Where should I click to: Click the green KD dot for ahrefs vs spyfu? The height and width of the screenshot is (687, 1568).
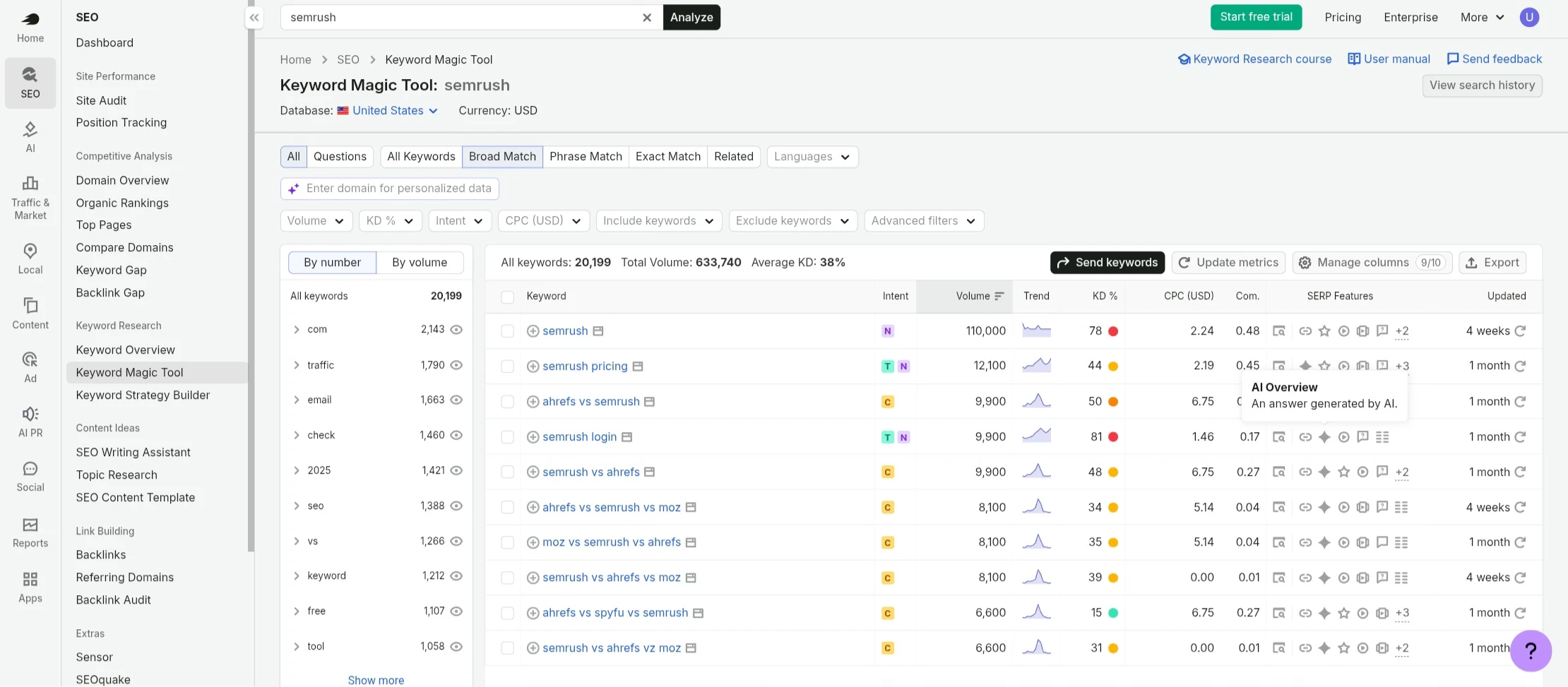pyautogui.click(x=1113, y=613)
